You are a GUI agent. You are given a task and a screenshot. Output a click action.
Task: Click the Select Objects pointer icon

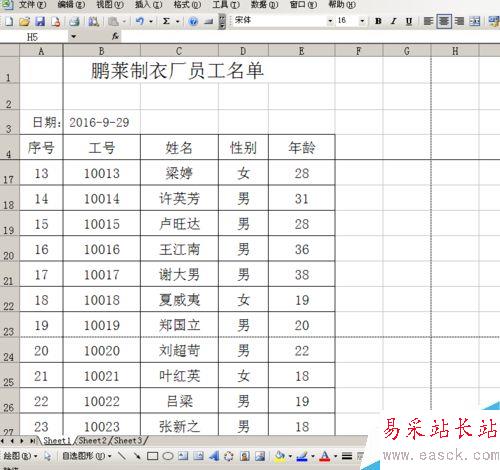(48, 456)
